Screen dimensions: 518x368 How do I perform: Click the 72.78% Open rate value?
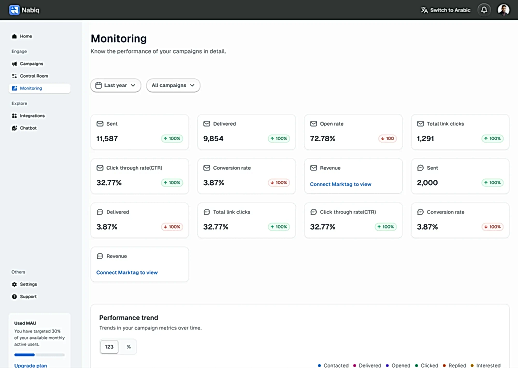pyautogui.click(x=322, y=139)
